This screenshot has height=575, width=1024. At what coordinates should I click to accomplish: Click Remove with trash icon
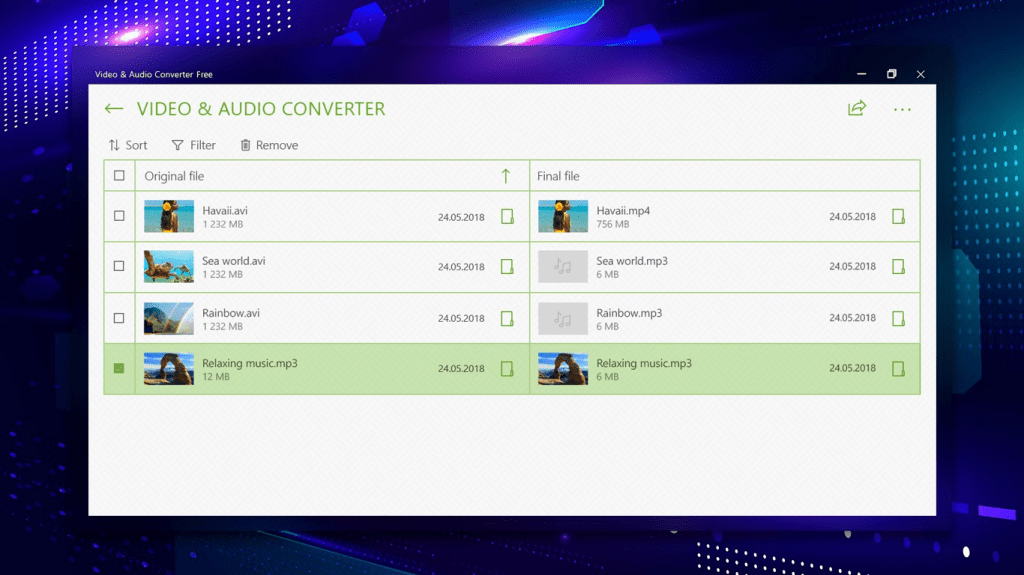tap(269, 145)
